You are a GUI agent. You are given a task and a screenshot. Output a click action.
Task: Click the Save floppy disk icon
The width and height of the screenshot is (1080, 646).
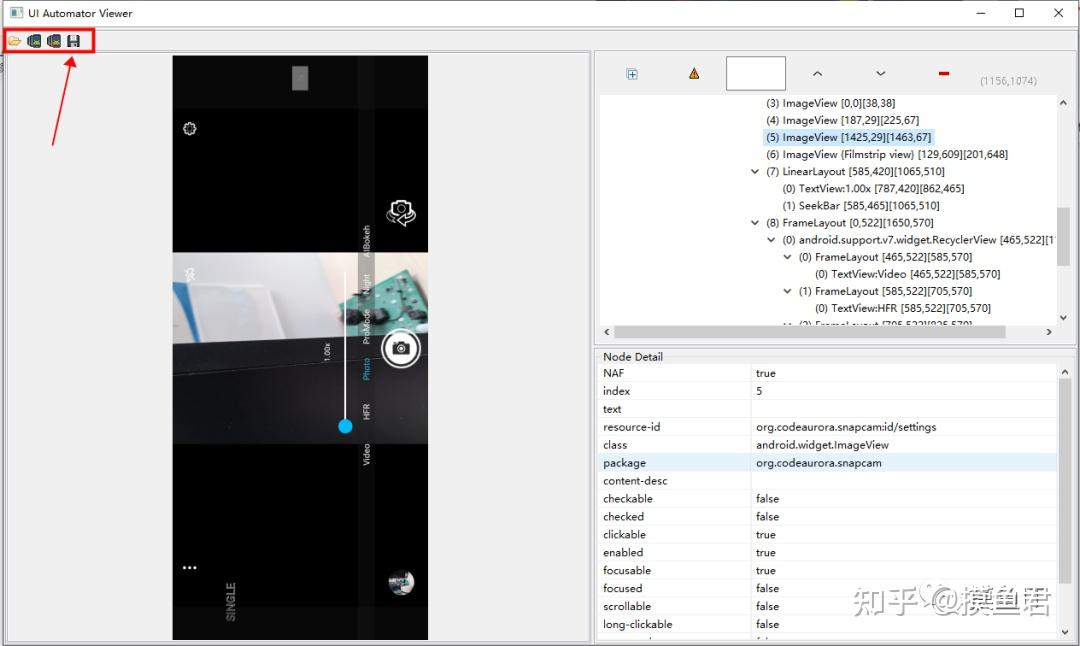point(73,41)
